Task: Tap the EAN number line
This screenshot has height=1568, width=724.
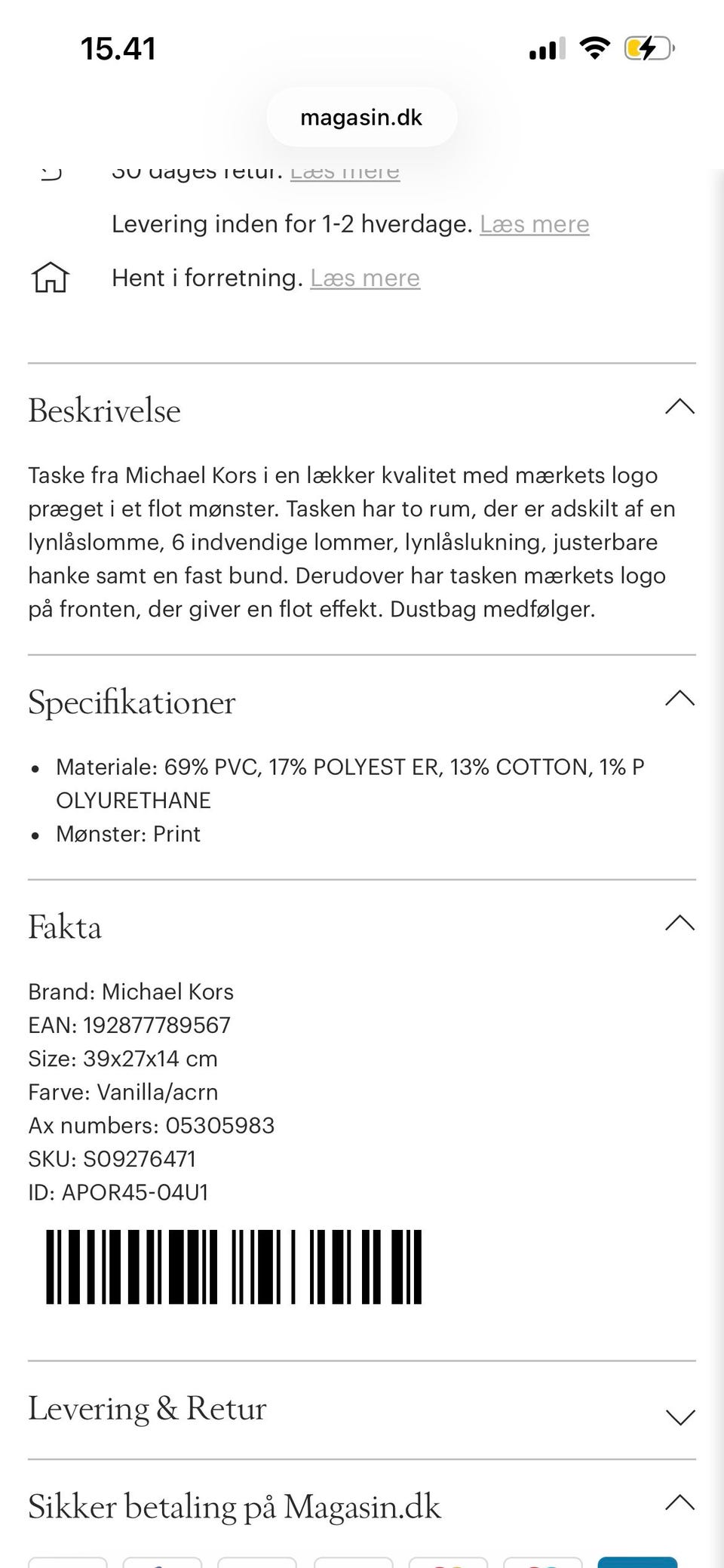Action: 129,1025
